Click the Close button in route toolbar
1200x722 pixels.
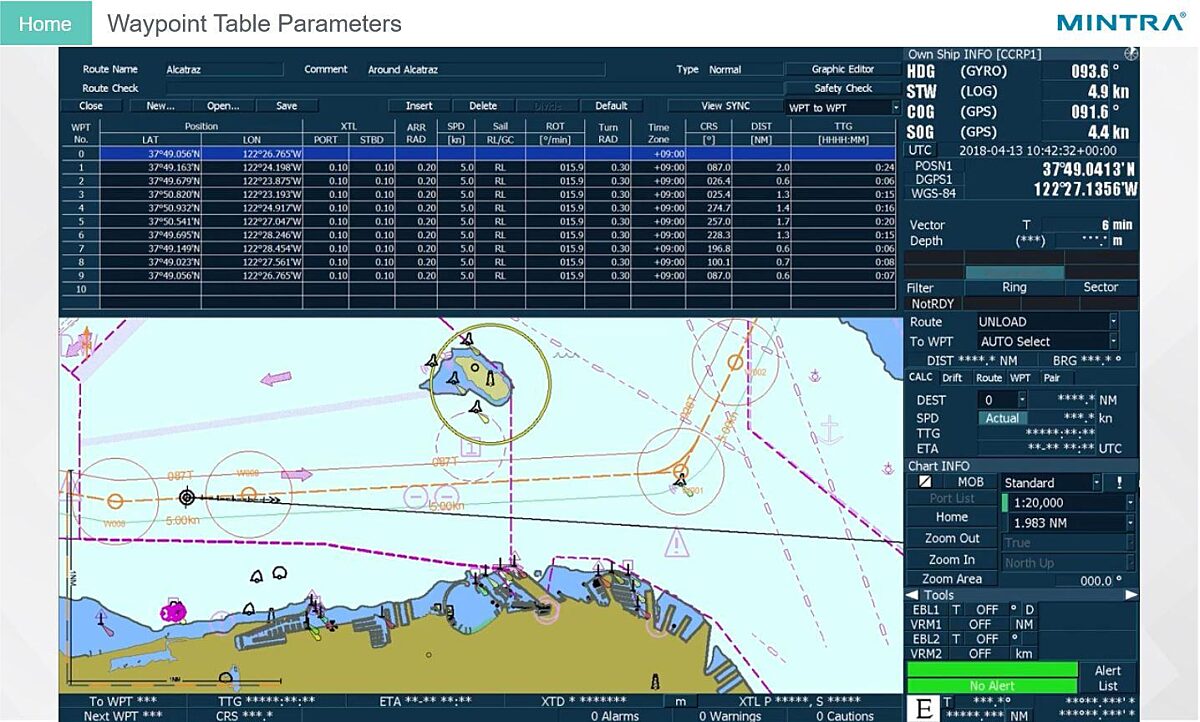pos(91,105)
